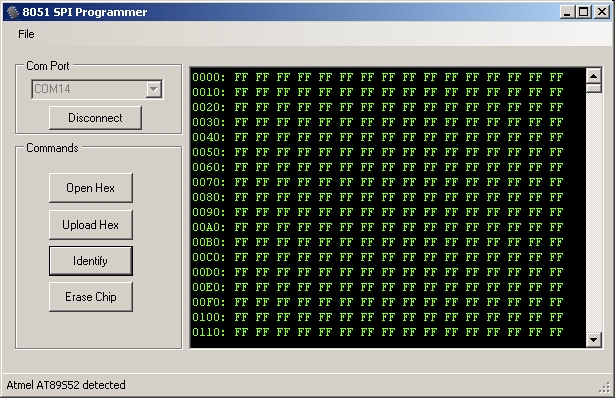This screenshot has height=398, width=615.
Task: Close the 8051 SPI Programmer window
Action: [x=602, y=12]
